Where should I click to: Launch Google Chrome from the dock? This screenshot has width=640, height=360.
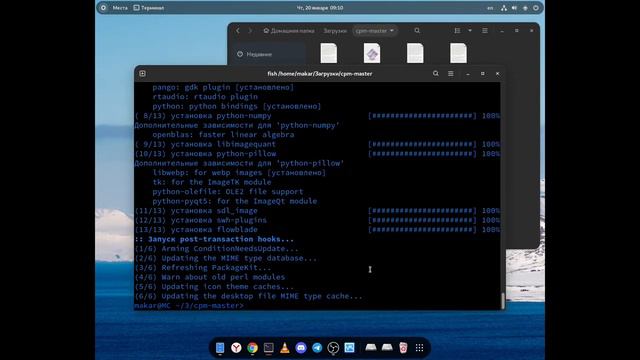pos(252,348)
